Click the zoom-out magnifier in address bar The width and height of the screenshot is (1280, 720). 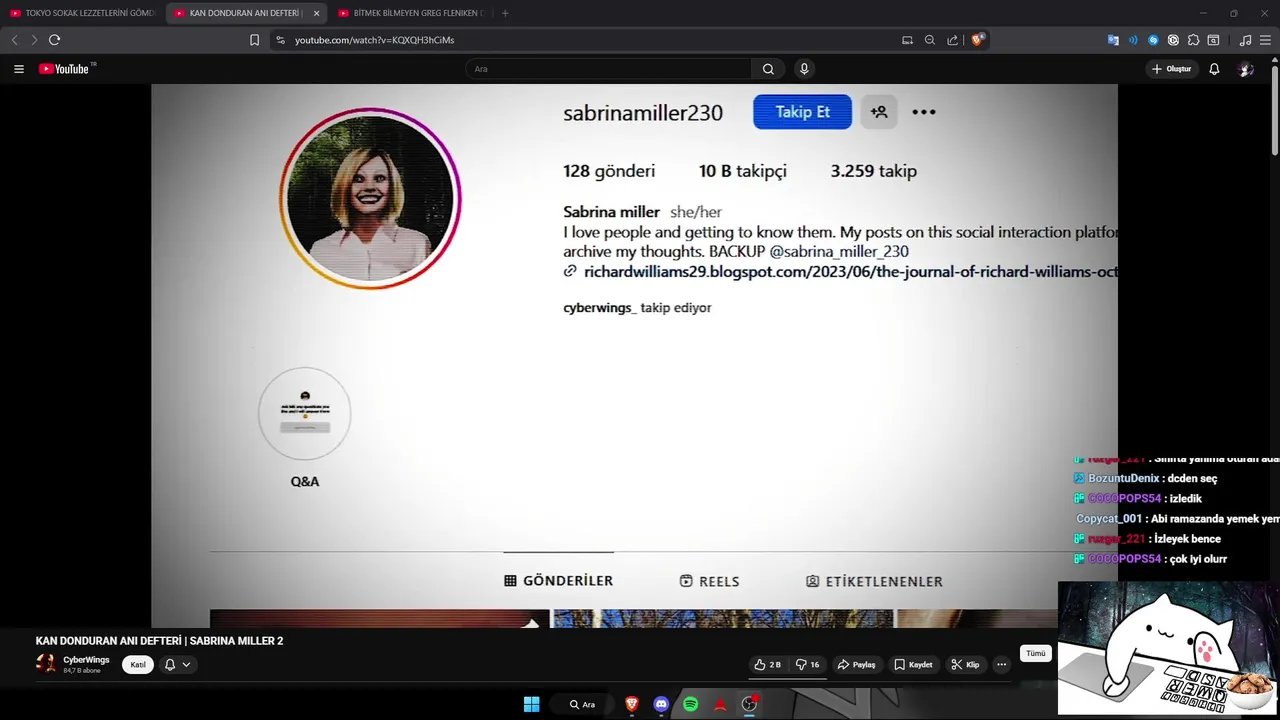point(930,40)
